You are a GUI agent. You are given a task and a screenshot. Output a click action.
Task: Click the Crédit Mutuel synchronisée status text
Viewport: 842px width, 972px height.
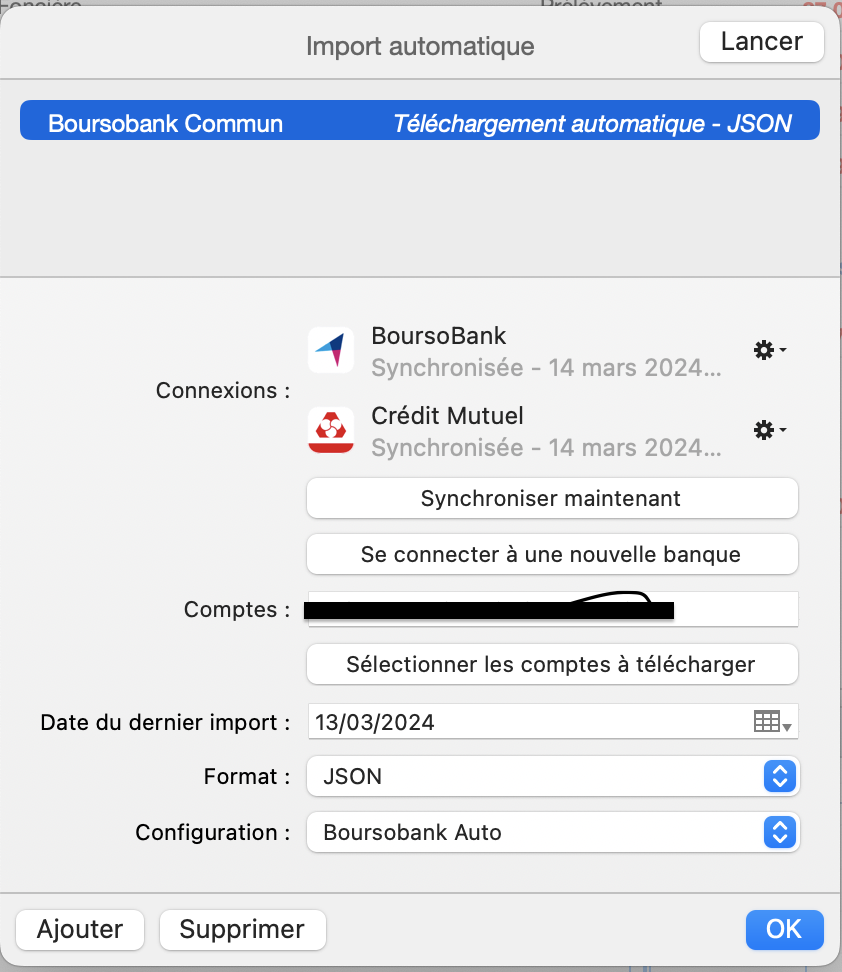pyautogui.click(x=546, y=447)
